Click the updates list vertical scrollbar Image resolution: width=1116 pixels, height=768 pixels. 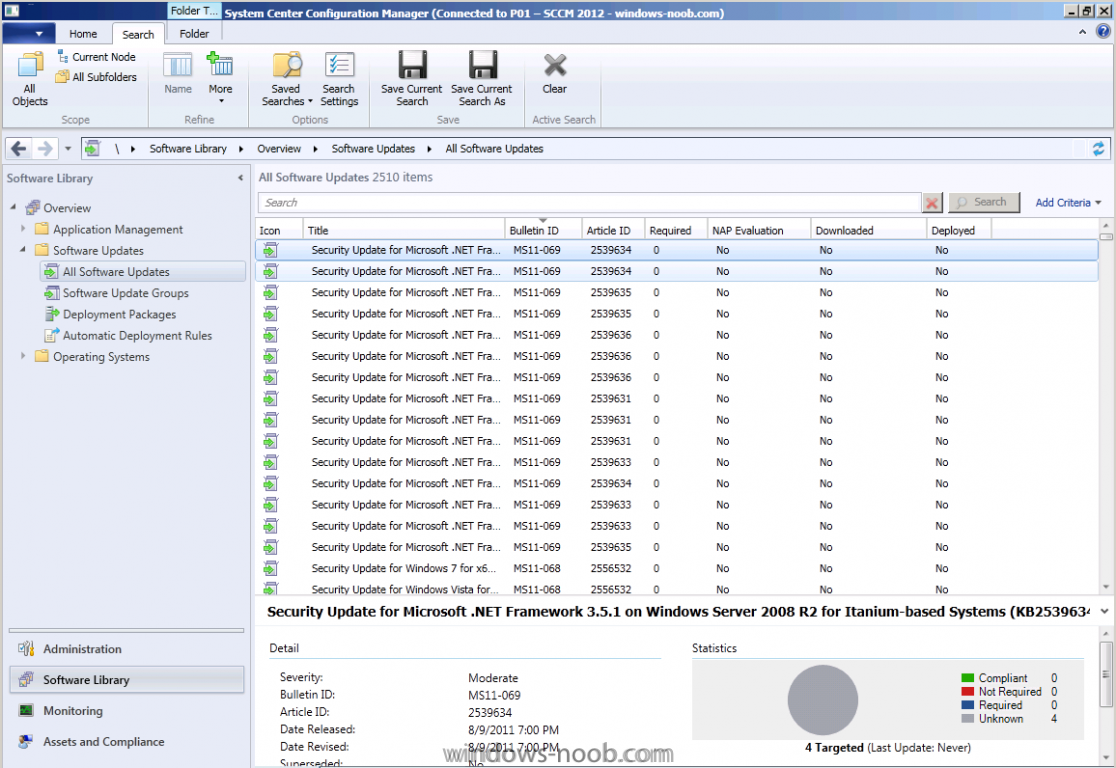click(x=1105, y=407)
